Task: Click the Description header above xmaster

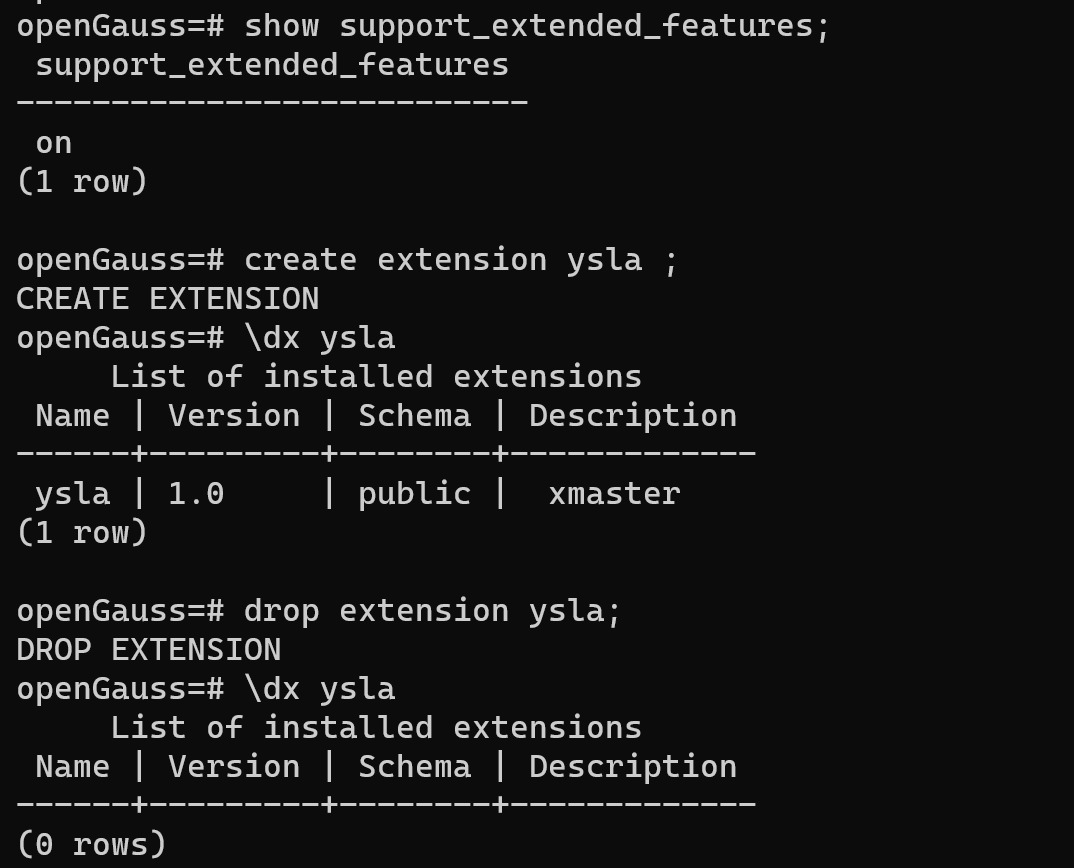Action: coord(632,416)
